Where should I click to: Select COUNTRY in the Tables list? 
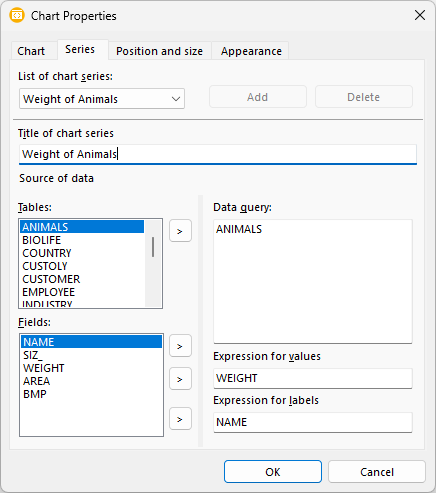(82, 253)
